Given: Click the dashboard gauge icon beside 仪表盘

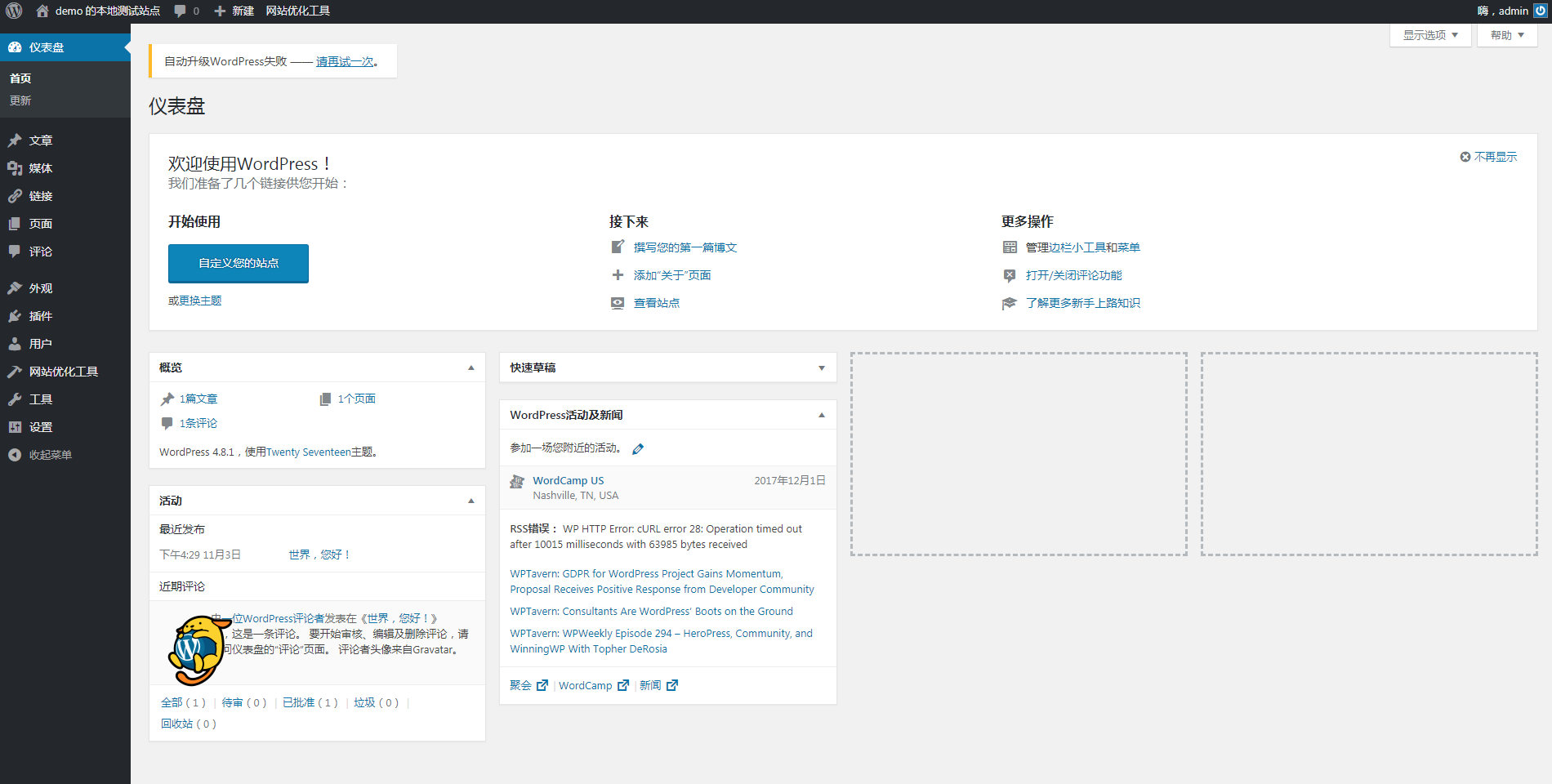Looking at the screenshot, I should coord(15,47).
